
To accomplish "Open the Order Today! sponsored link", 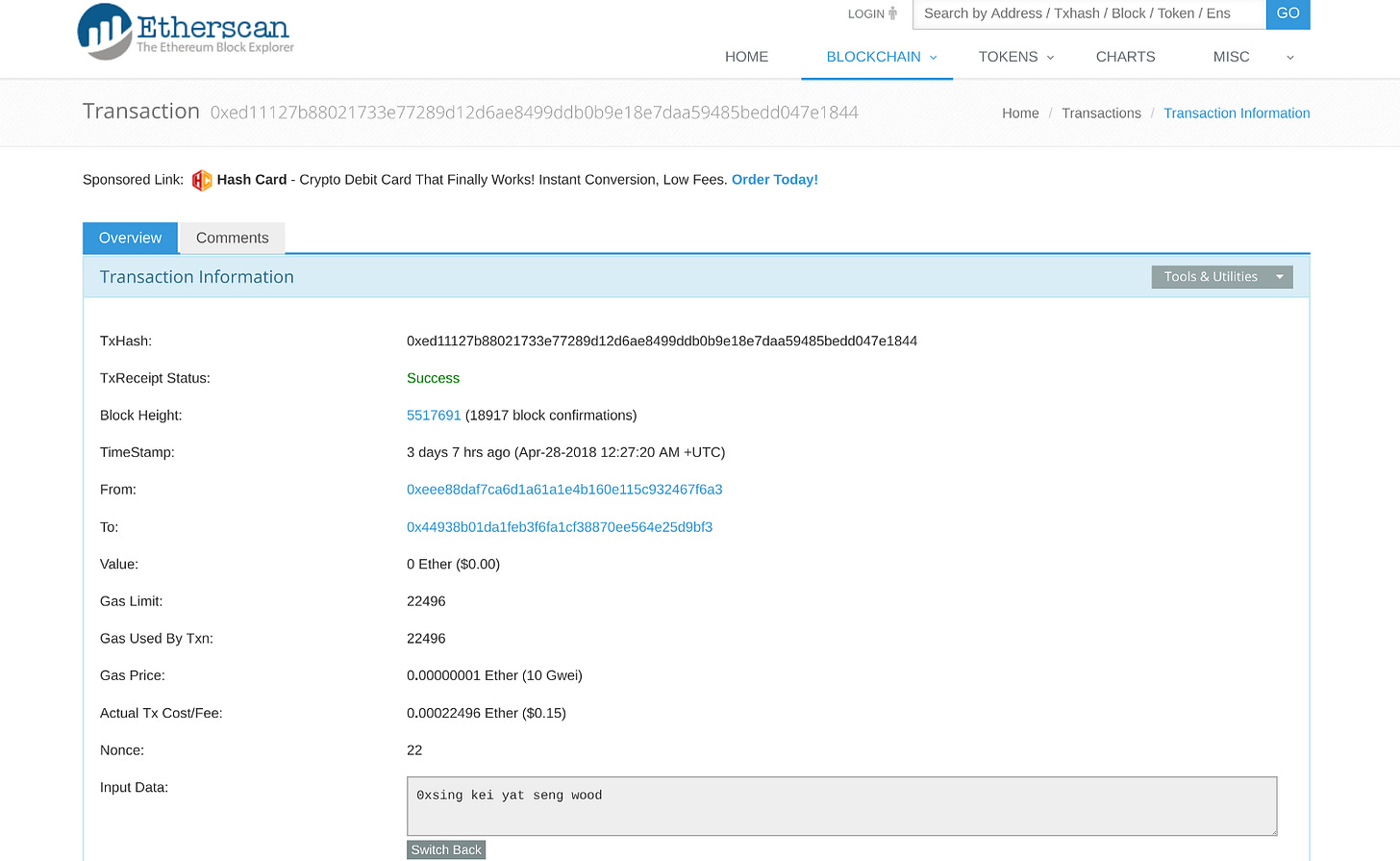I will click(x=775, y=180).
